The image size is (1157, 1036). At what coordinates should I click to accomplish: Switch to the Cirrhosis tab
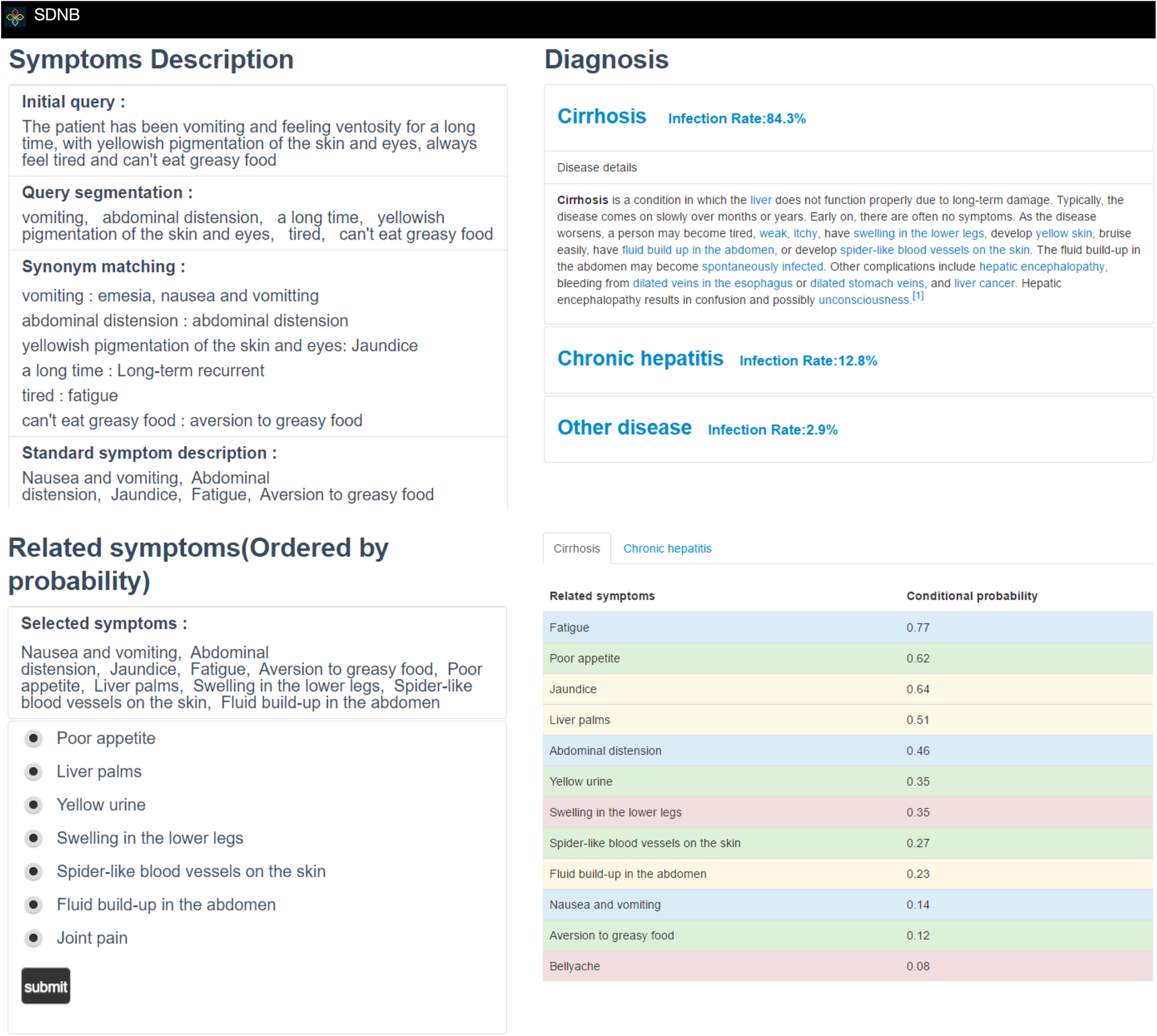tap(577, 548)
